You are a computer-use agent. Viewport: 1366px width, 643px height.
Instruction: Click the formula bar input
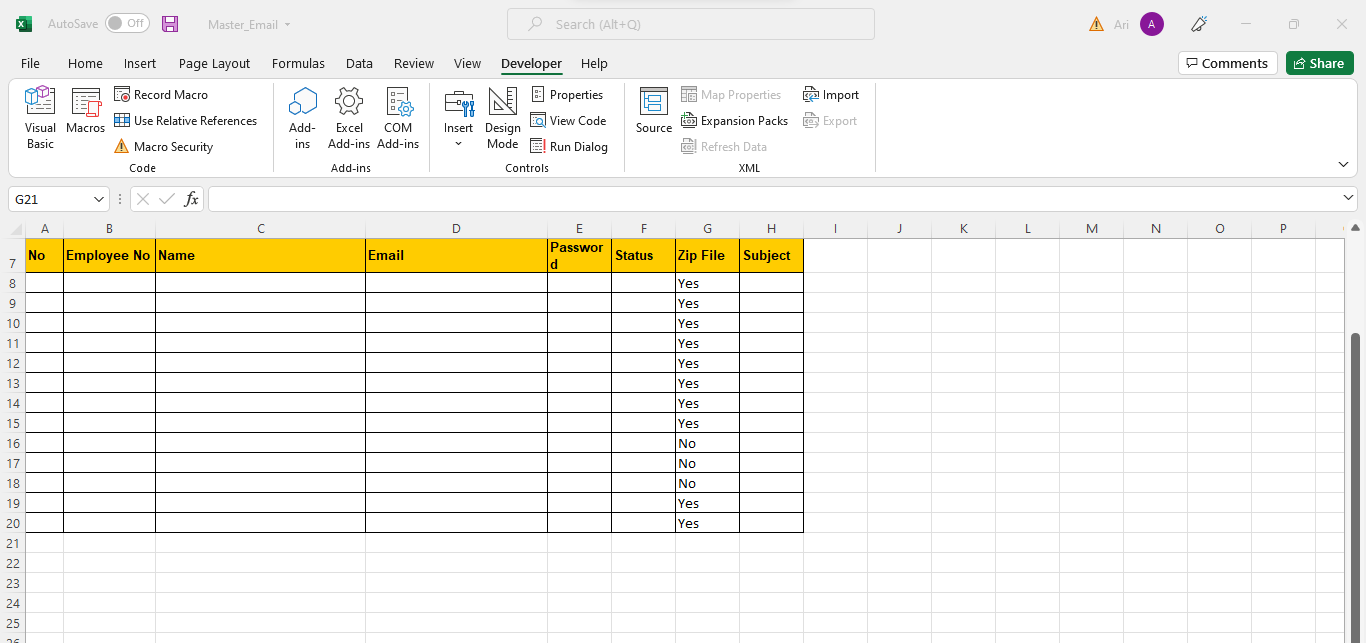coord(773,199)
